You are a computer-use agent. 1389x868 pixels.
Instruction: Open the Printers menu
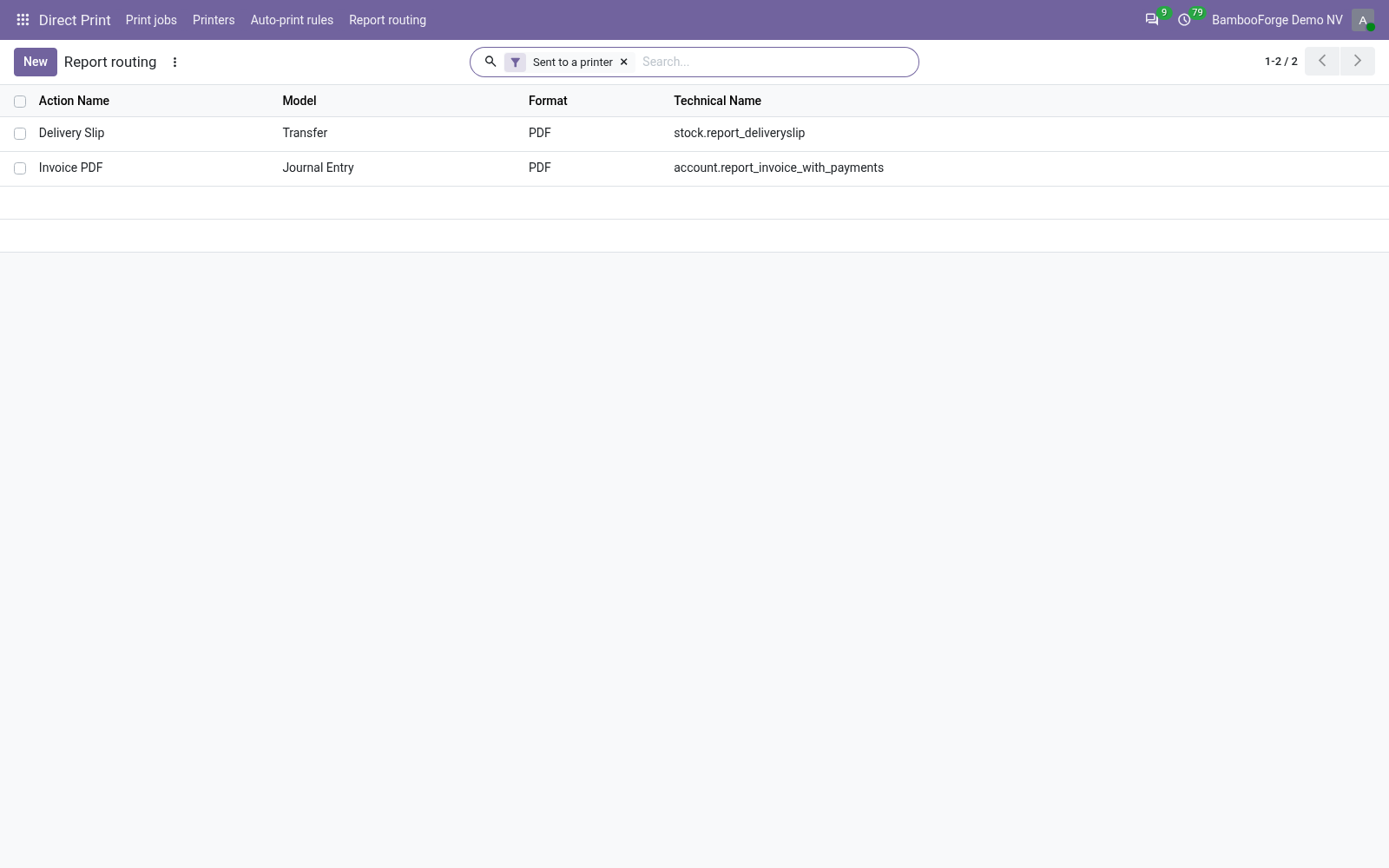point(214,20)
